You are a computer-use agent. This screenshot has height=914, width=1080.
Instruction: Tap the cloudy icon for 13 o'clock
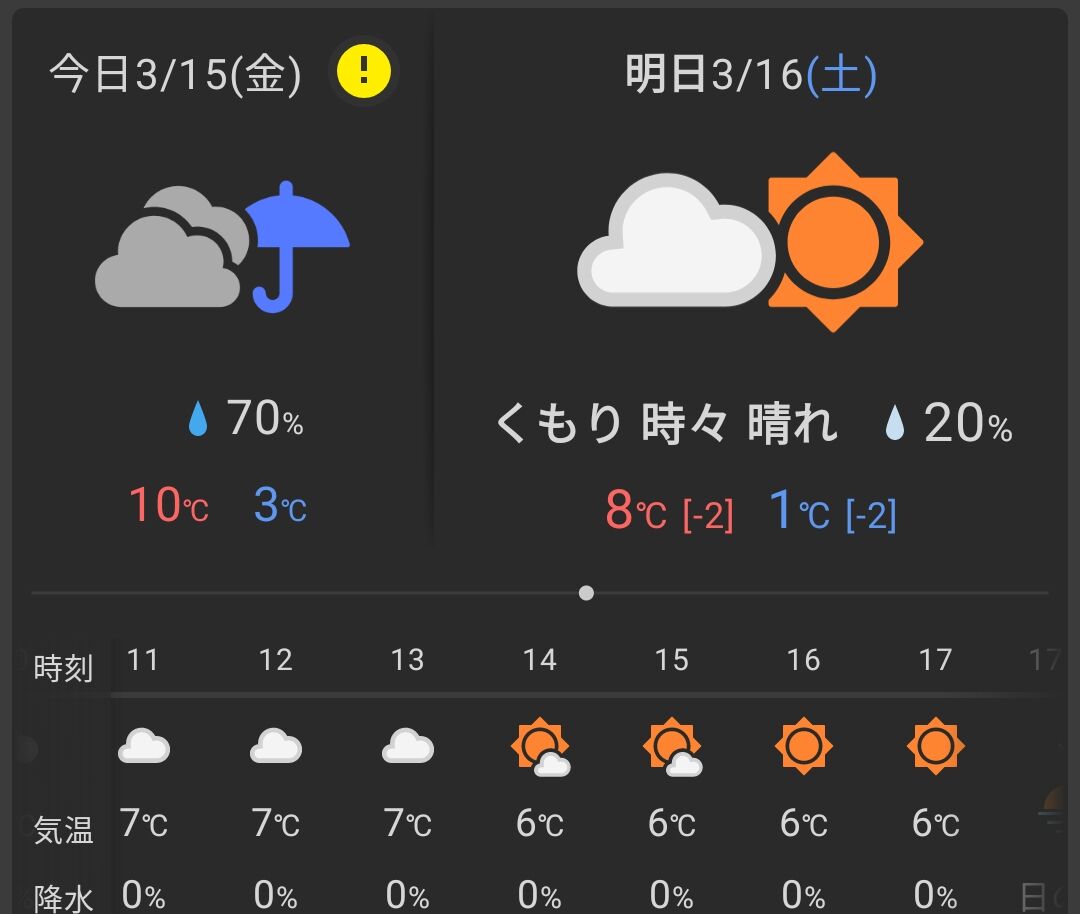pos(407,746)
